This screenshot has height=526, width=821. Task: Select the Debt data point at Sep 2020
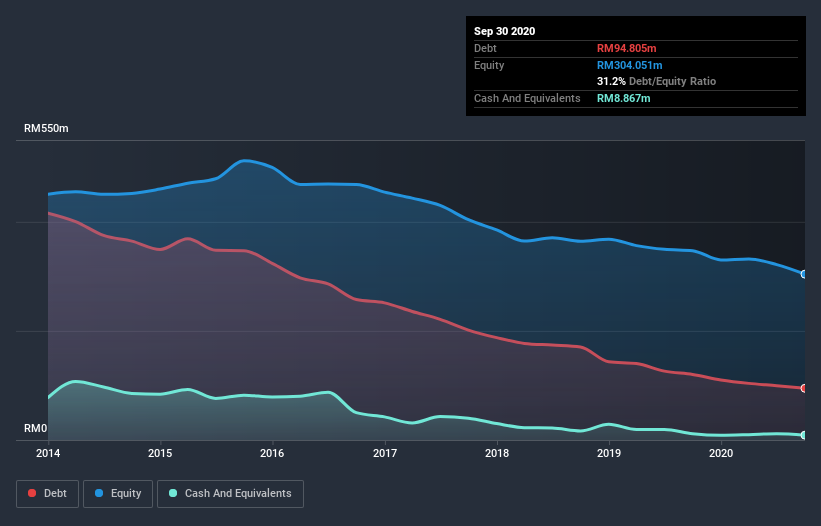click(804, 388)
